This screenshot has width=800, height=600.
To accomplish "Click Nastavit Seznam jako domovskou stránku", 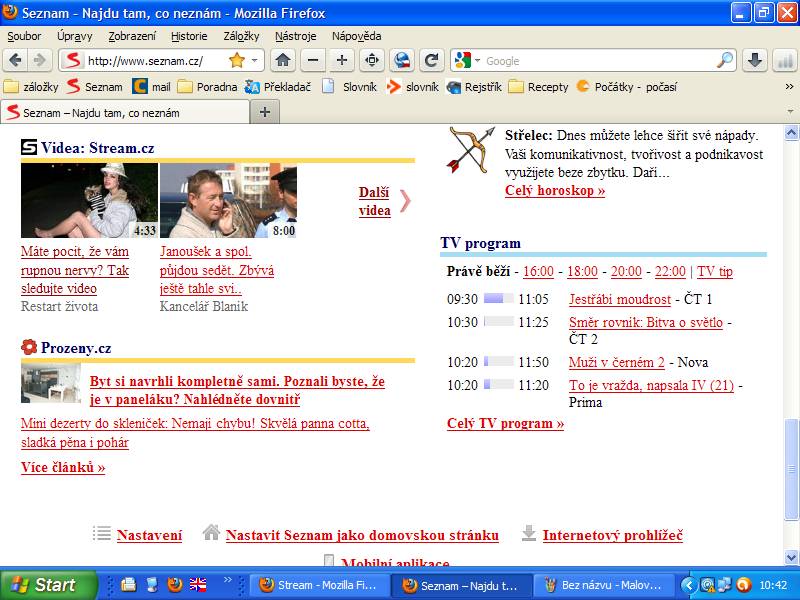I will tap(362, 535).
